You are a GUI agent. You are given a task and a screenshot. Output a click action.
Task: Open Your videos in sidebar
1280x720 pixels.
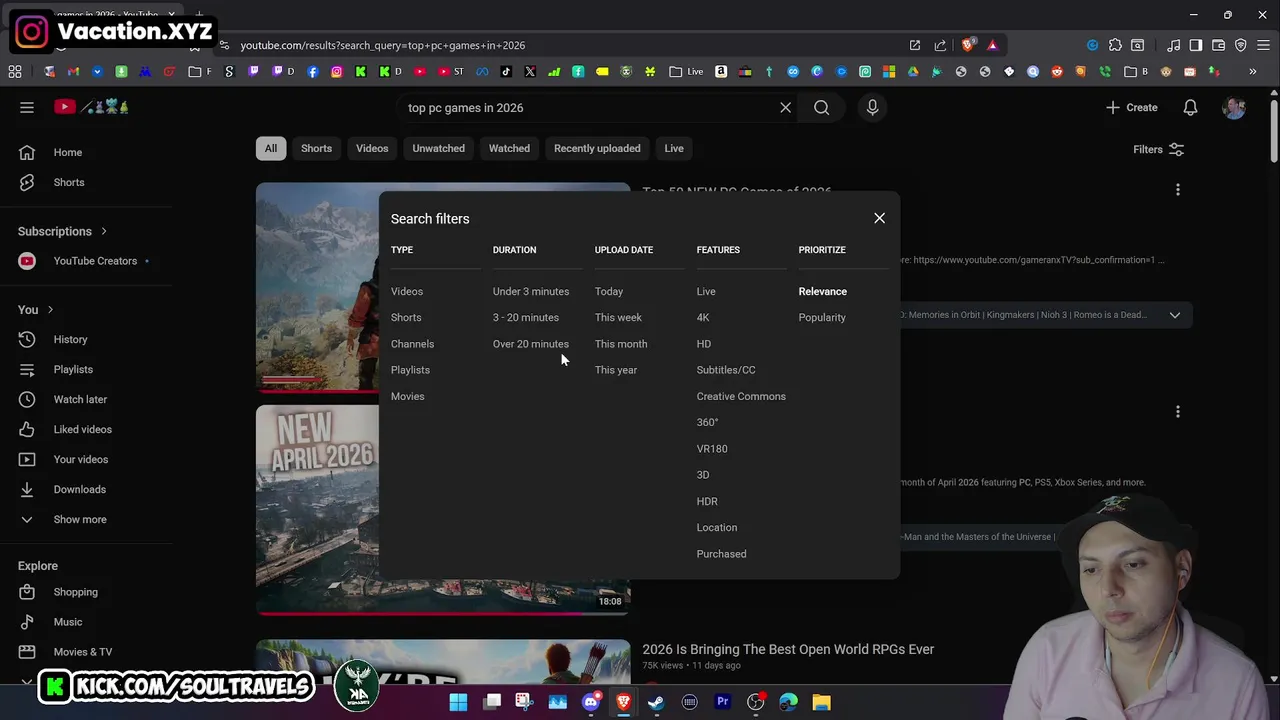tap(81, 459)
